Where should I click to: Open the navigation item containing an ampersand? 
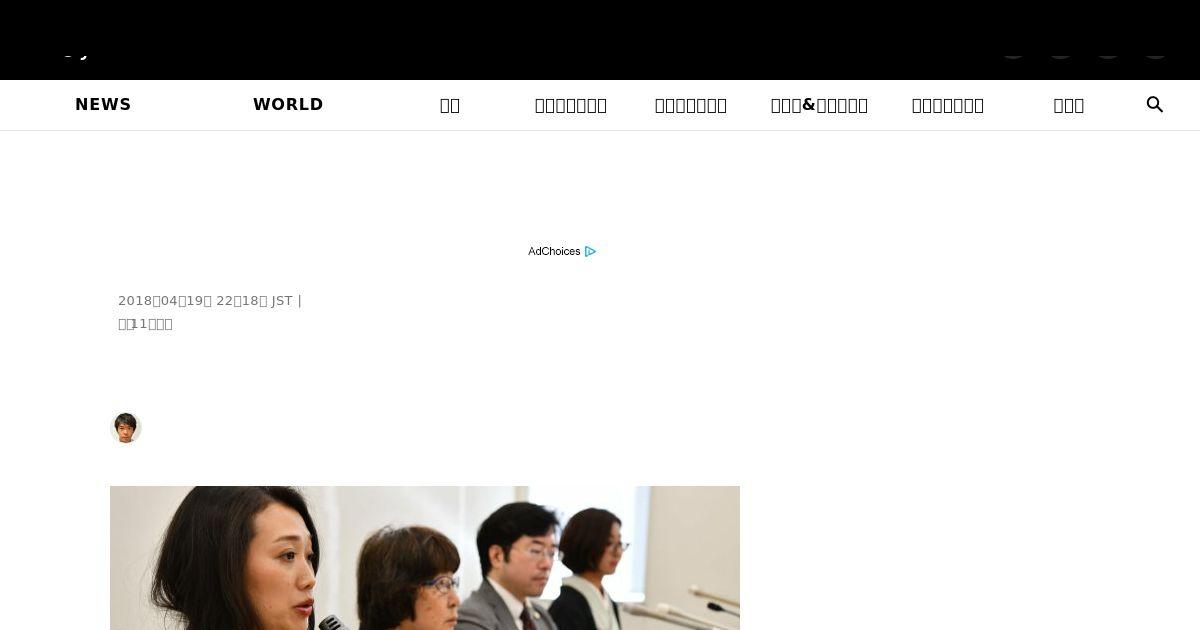pos(819,105)
